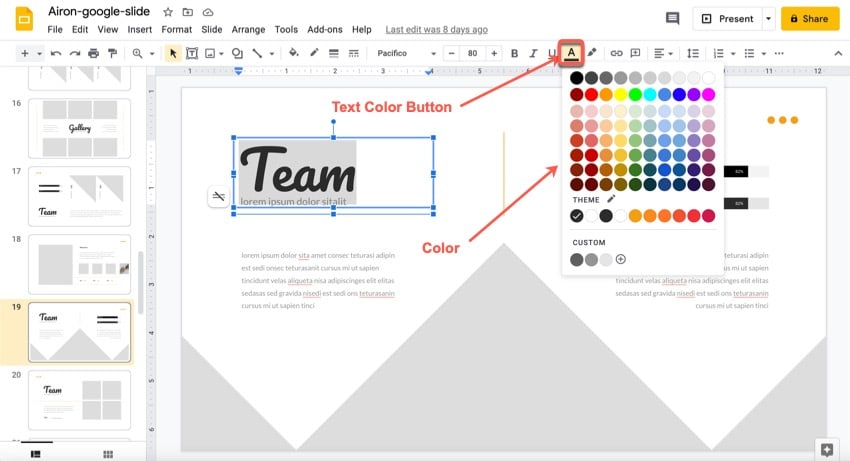This screenshot has height=461, width=850.
Task: Star the Airon-google-slide presentation
Action: pyautogui.click(x=167, y=12)
